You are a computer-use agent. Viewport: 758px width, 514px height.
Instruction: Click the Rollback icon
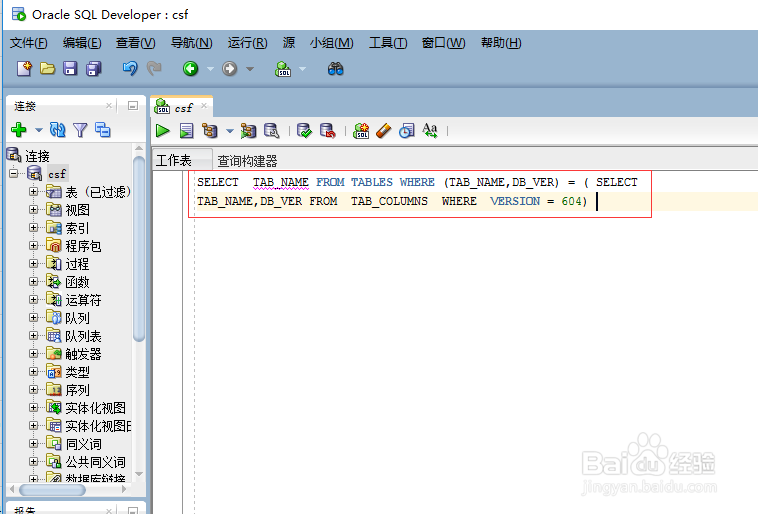pos(327,131)
